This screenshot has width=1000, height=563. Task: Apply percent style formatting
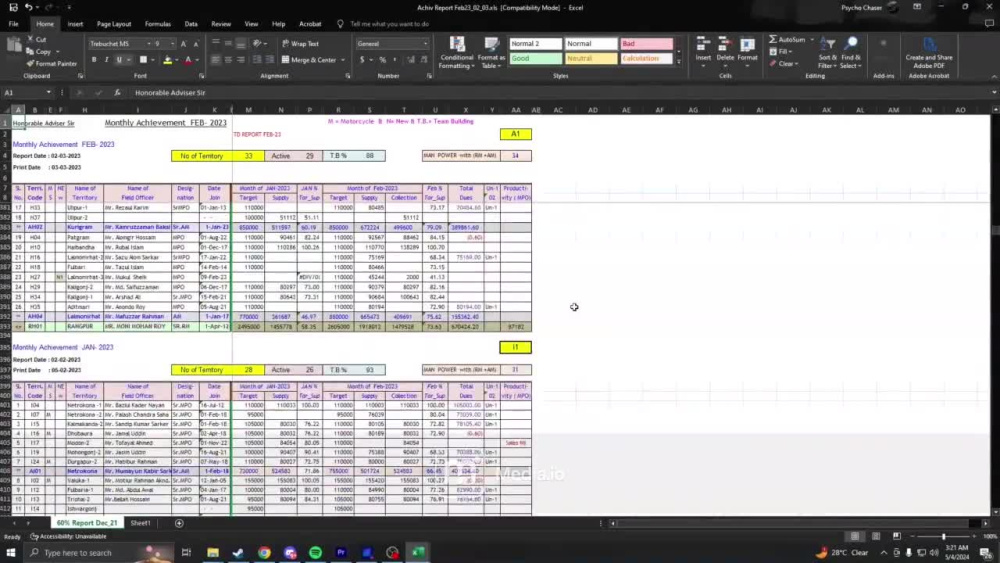click(383, 60)
